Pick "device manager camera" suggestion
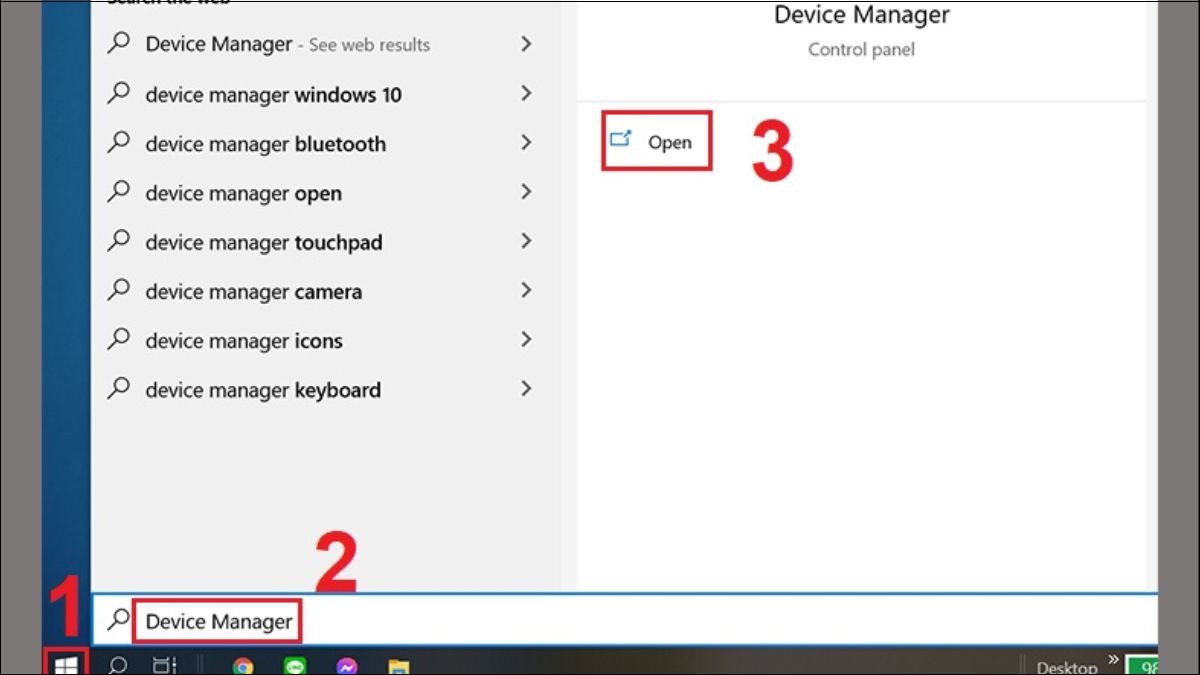 325,291
